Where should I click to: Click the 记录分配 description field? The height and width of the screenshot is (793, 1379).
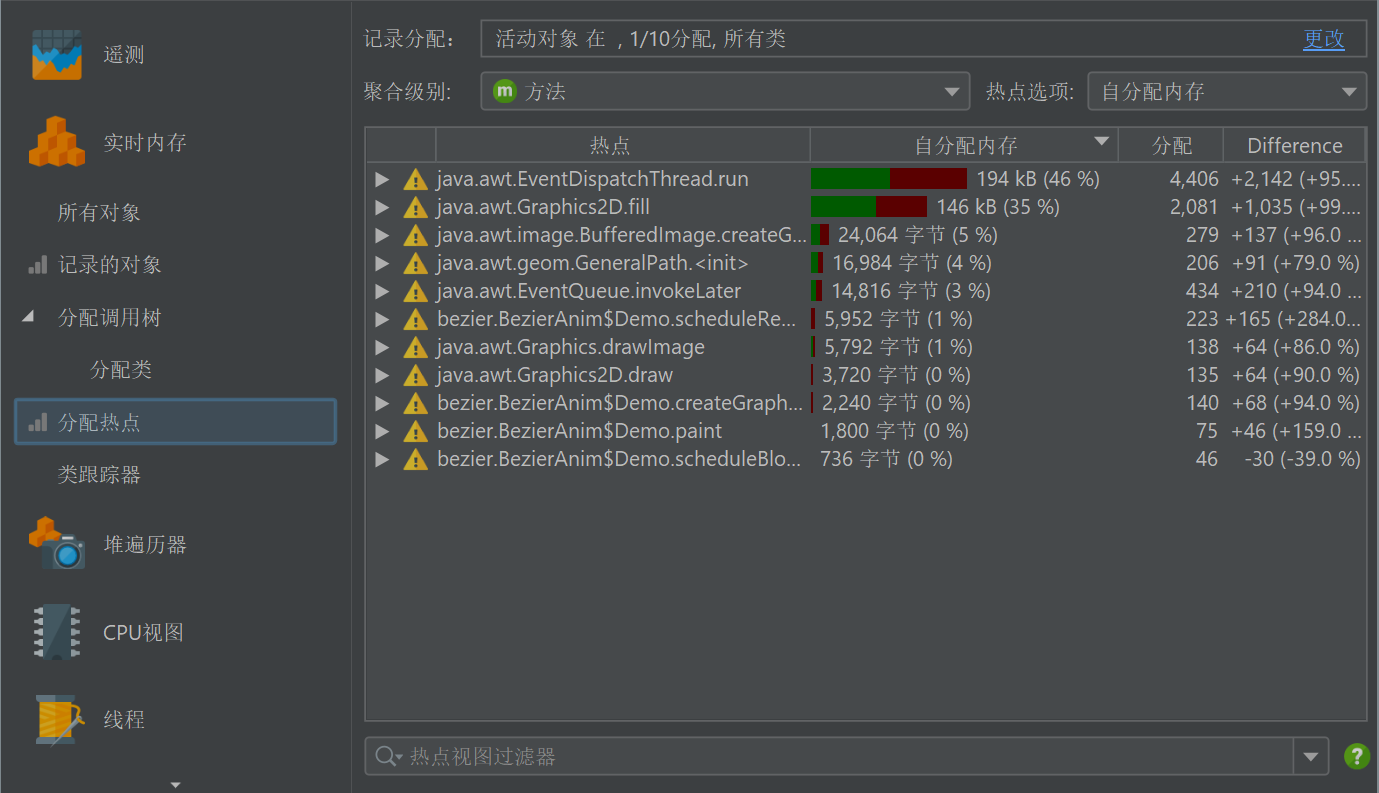(923, 39)
